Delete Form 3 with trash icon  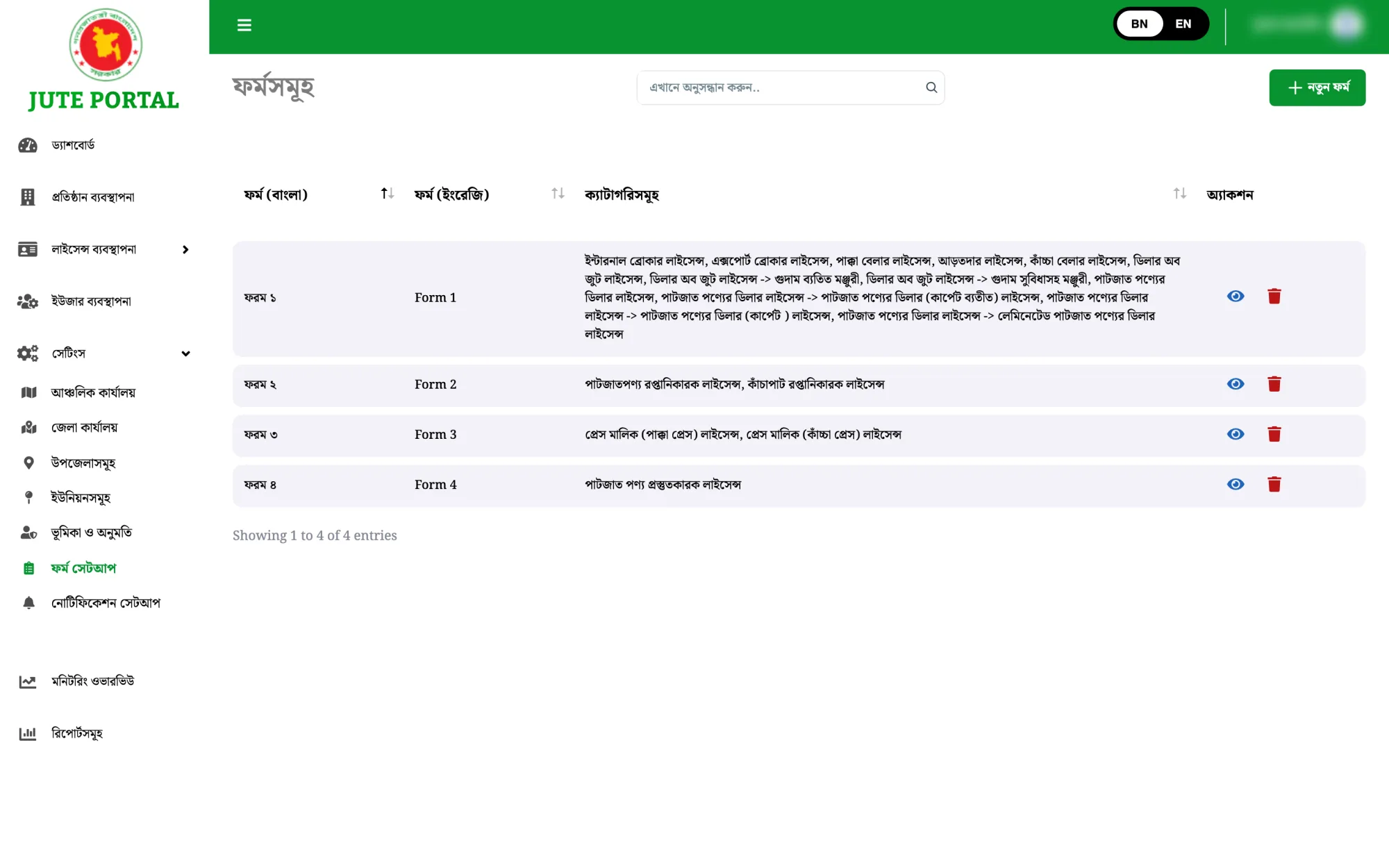point(1274,434)
